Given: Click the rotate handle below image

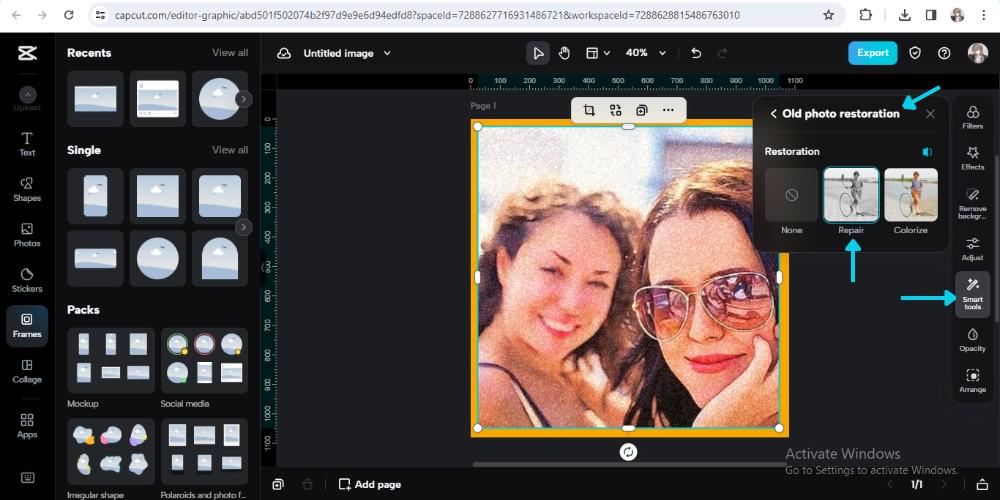Looking at the screenshot, I should click(x=628, y=452).
